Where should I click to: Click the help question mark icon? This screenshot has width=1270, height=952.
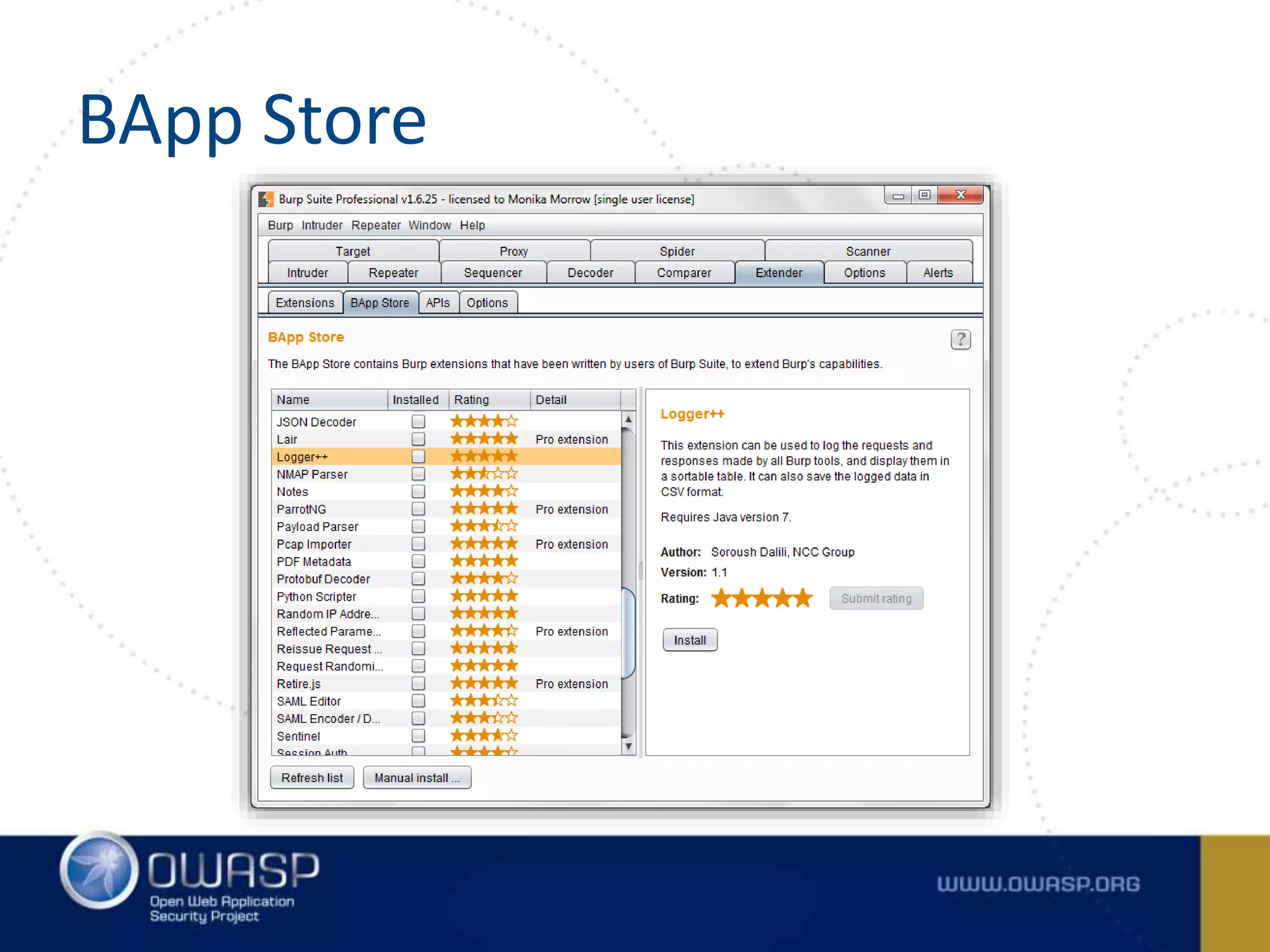tap(961, 339)
